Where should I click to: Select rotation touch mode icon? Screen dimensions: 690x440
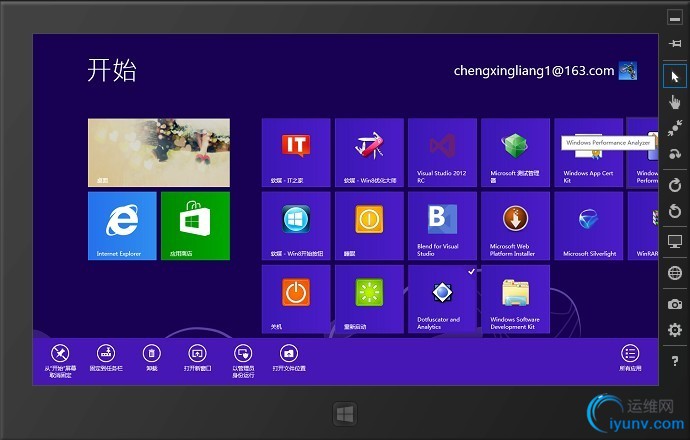[x=675, y=154]
